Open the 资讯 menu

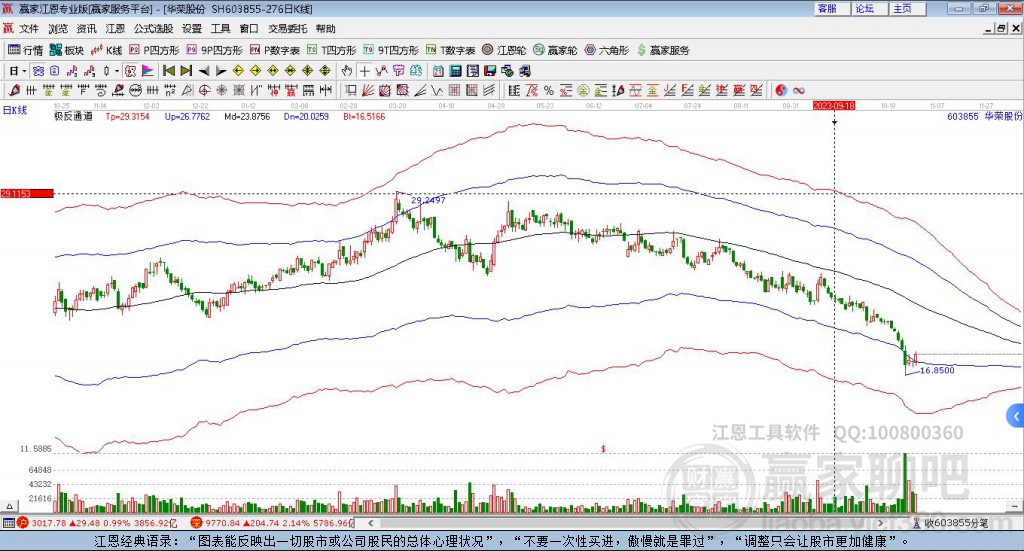(86, 29)
